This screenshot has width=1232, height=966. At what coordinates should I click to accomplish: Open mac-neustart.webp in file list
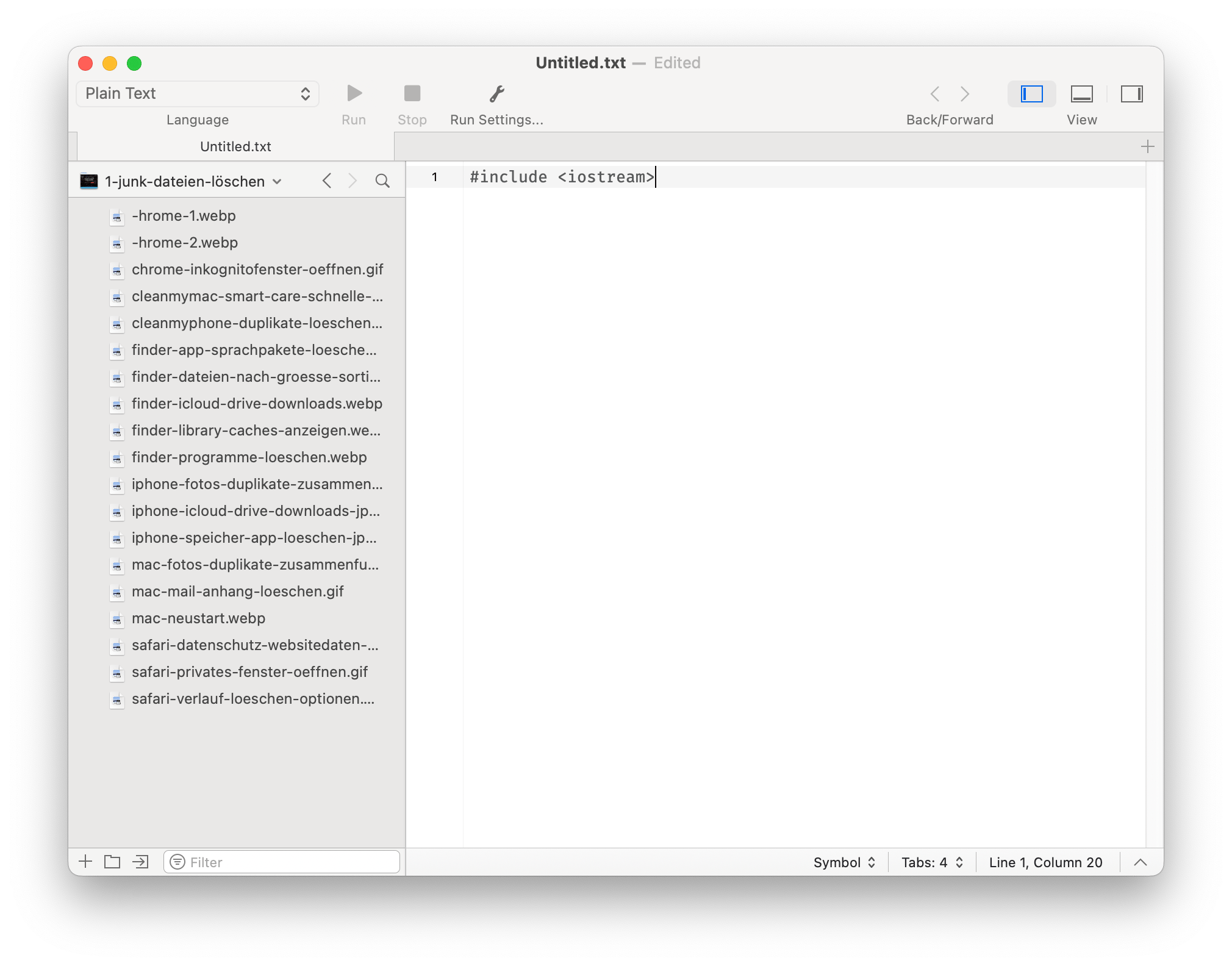(198, 618)
